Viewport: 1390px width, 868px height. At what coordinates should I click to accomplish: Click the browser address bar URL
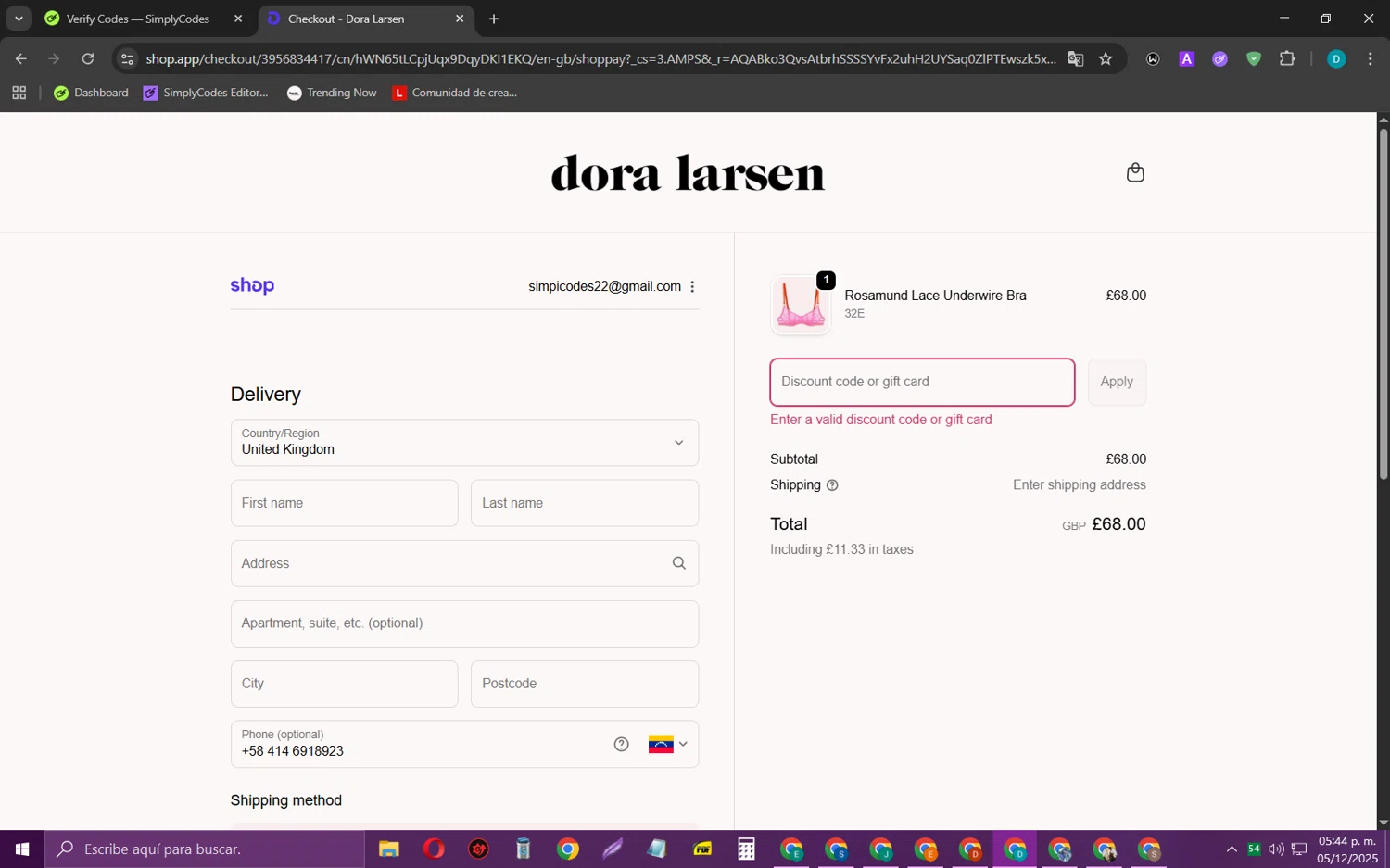click(x=600, y=59)
